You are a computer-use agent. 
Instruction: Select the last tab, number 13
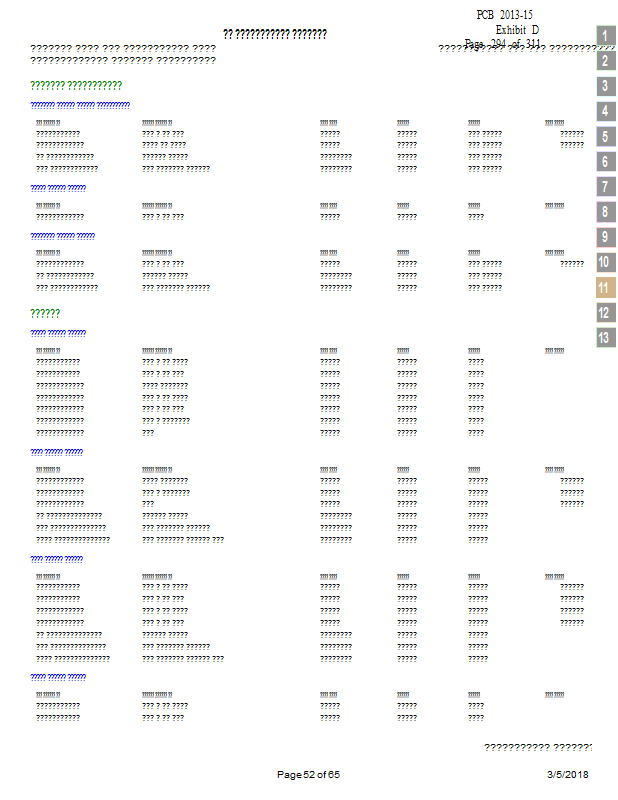tap(605, 338)
